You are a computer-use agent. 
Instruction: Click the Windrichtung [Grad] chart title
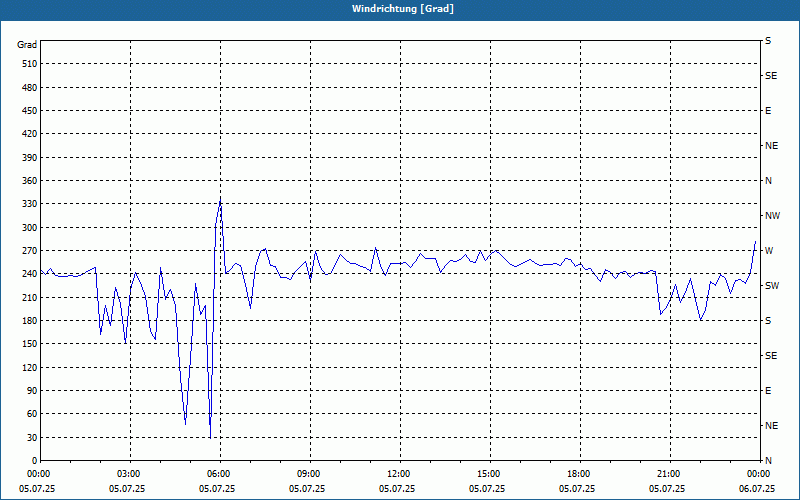click(x=403, y=9)
